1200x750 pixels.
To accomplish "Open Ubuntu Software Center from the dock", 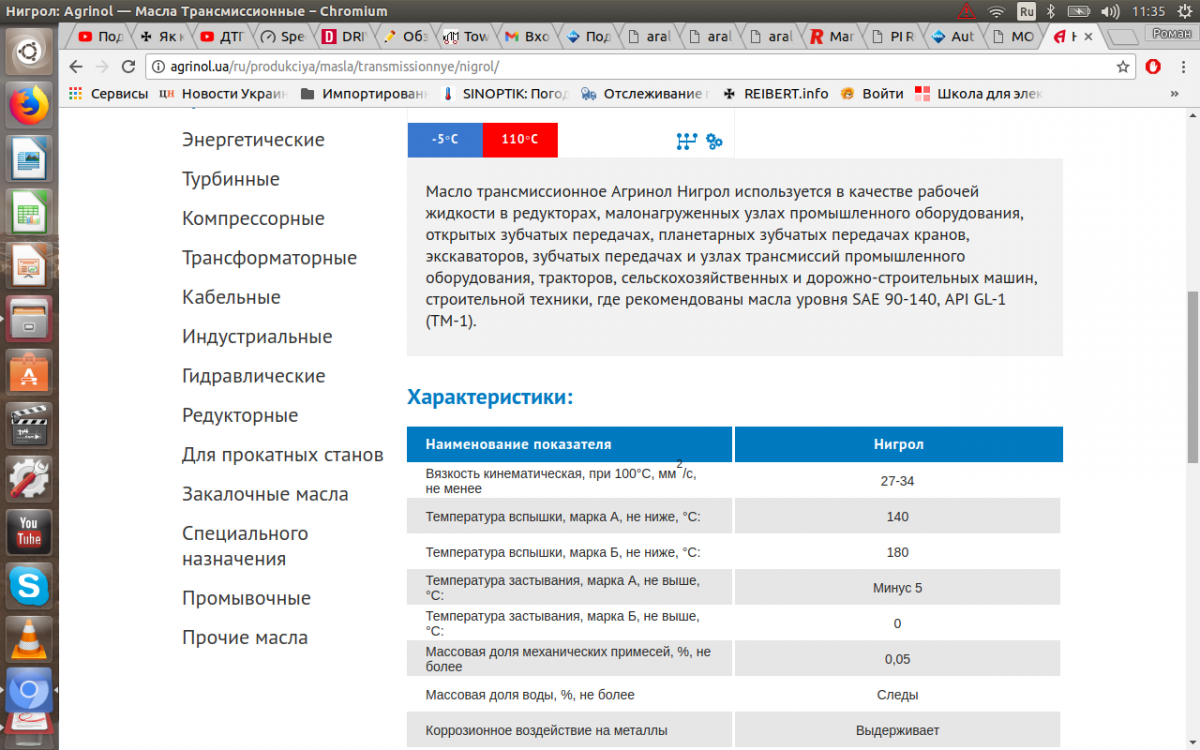I will (29, 374).
